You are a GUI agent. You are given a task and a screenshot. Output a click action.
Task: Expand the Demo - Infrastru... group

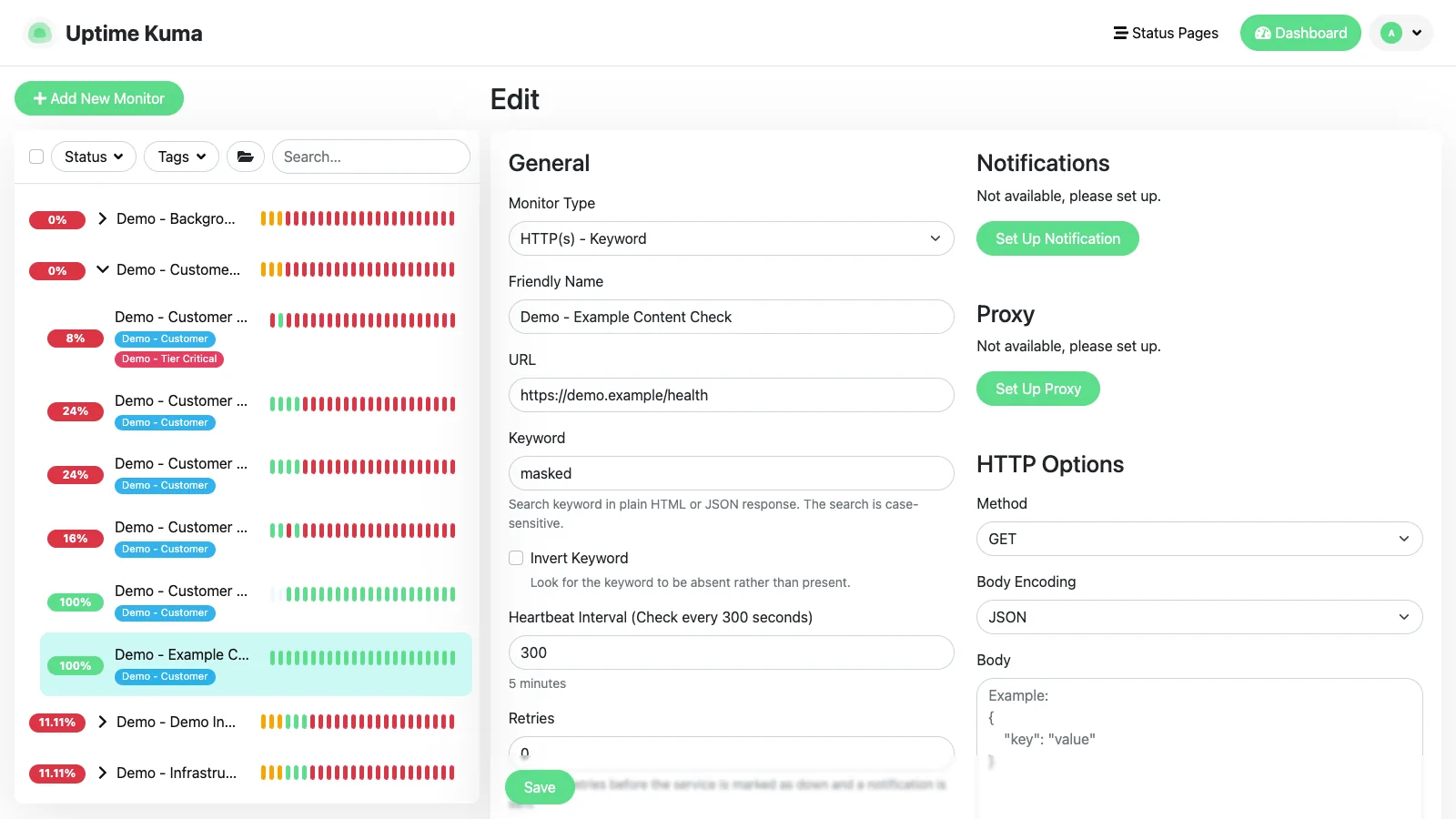(x=103, y=773)
